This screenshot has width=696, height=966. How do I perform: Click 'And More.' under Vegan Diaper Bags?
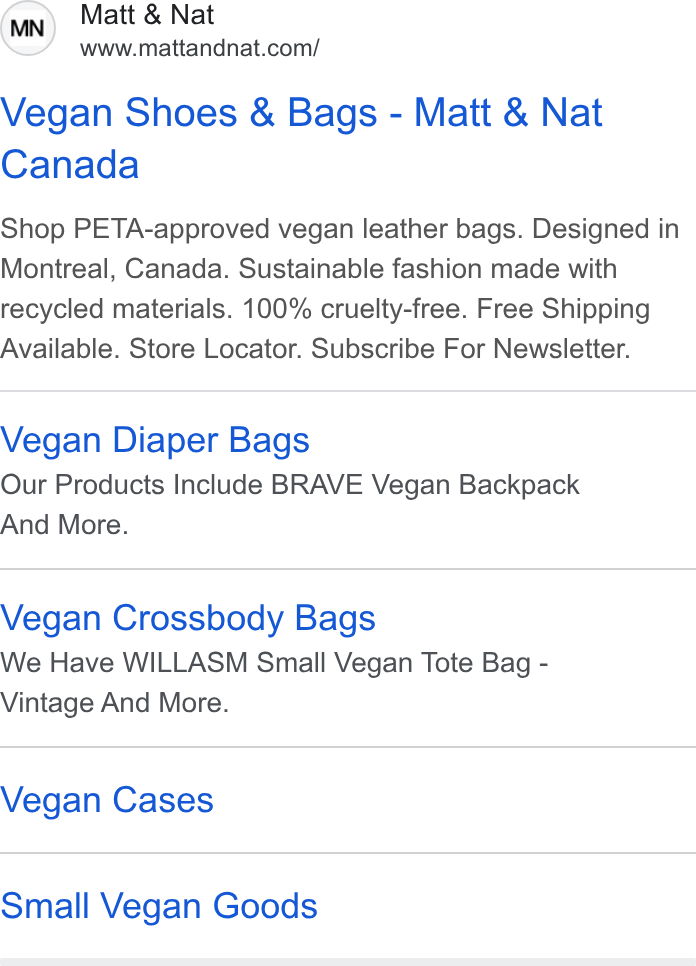[x=64, y=525]
